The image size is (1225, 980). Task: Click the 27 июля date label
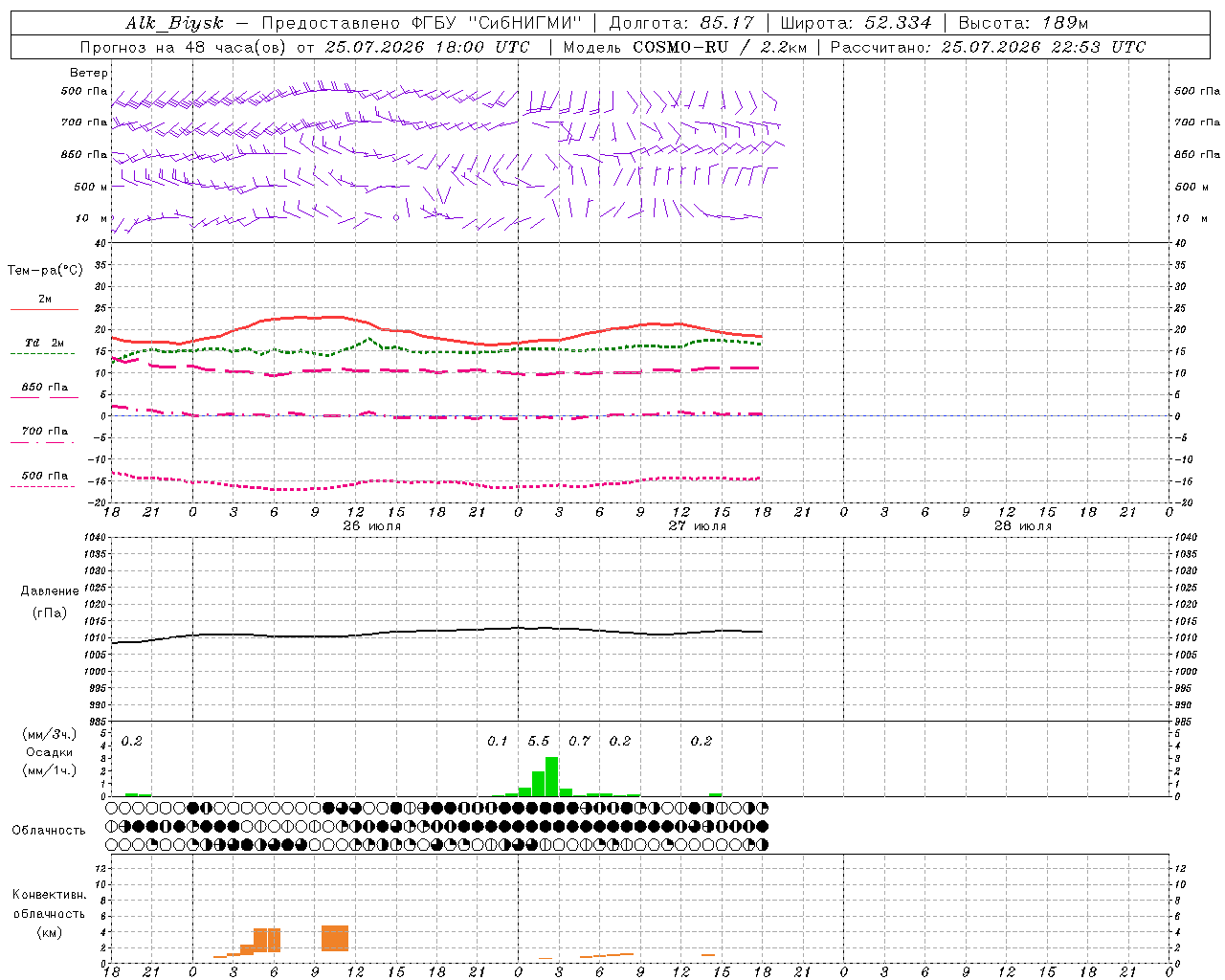(x=697, y=525)
